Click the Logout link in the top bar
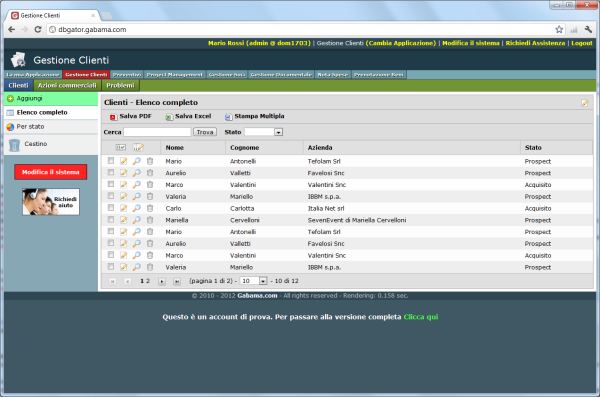This screenshot has height=397, width=600. click(x=582, y=43)
